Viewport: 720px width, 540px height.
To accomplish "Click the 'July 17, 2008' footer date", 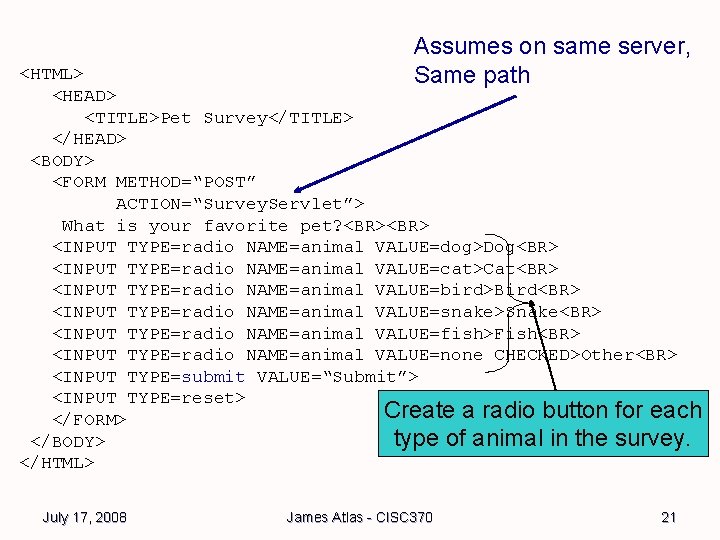I will (84, 518).
